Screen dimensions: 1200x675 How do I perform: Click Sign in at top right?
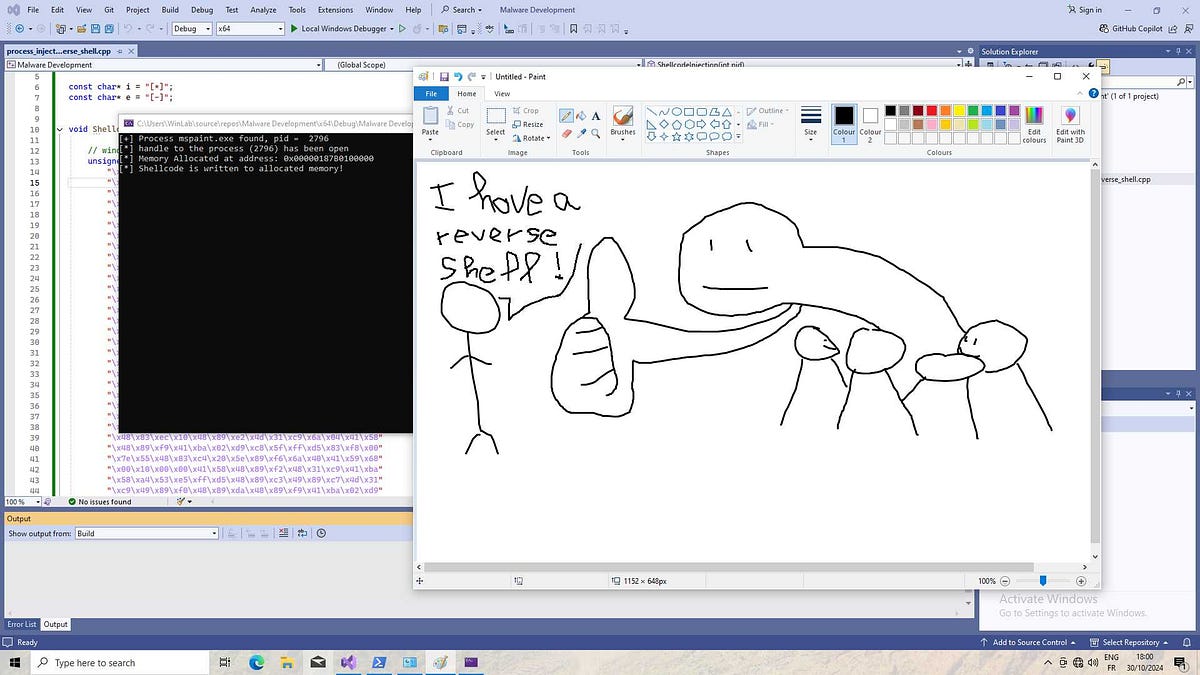click(x=1084, y=10)
